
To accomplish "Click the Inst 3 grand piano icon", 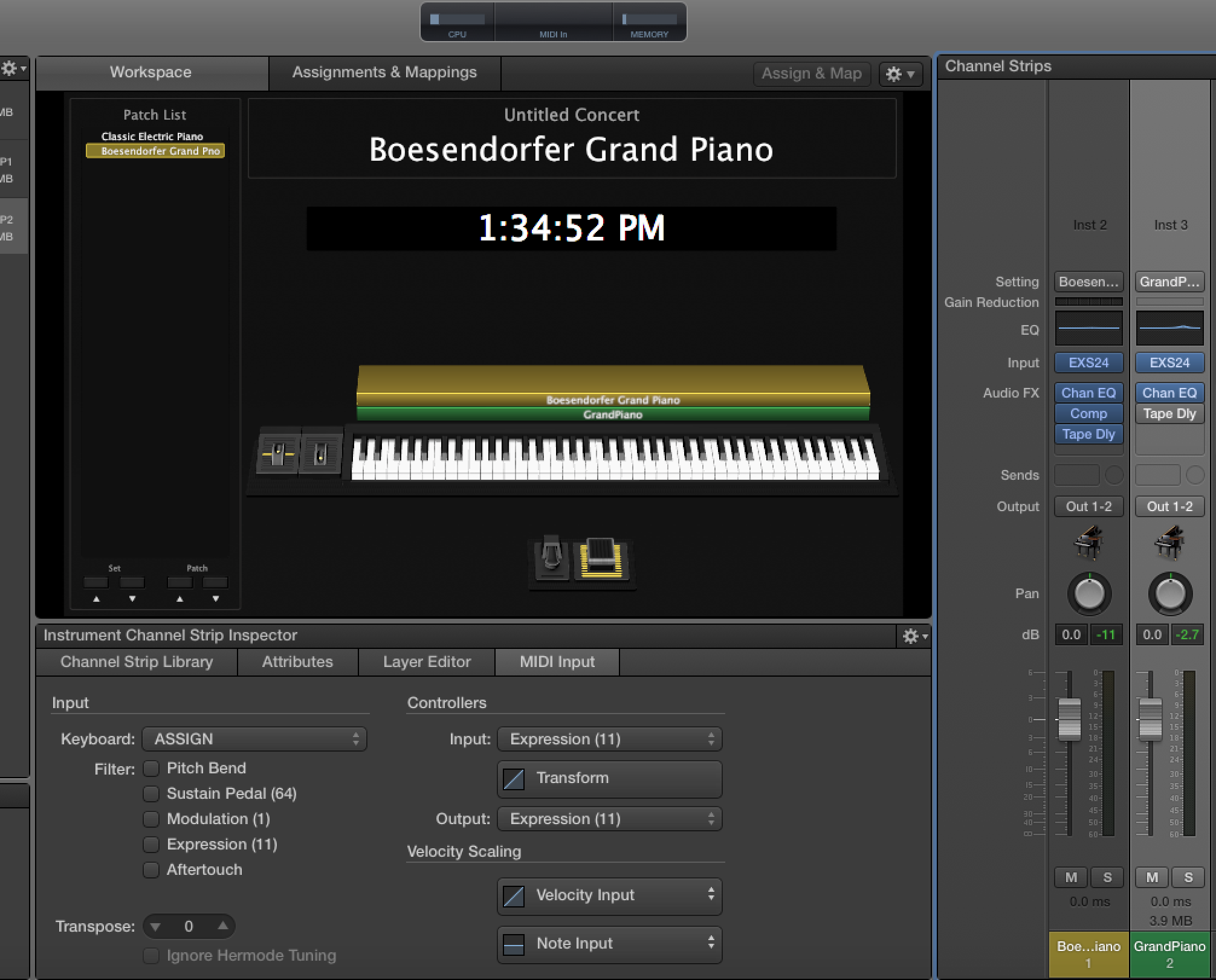I will 1170,543.
